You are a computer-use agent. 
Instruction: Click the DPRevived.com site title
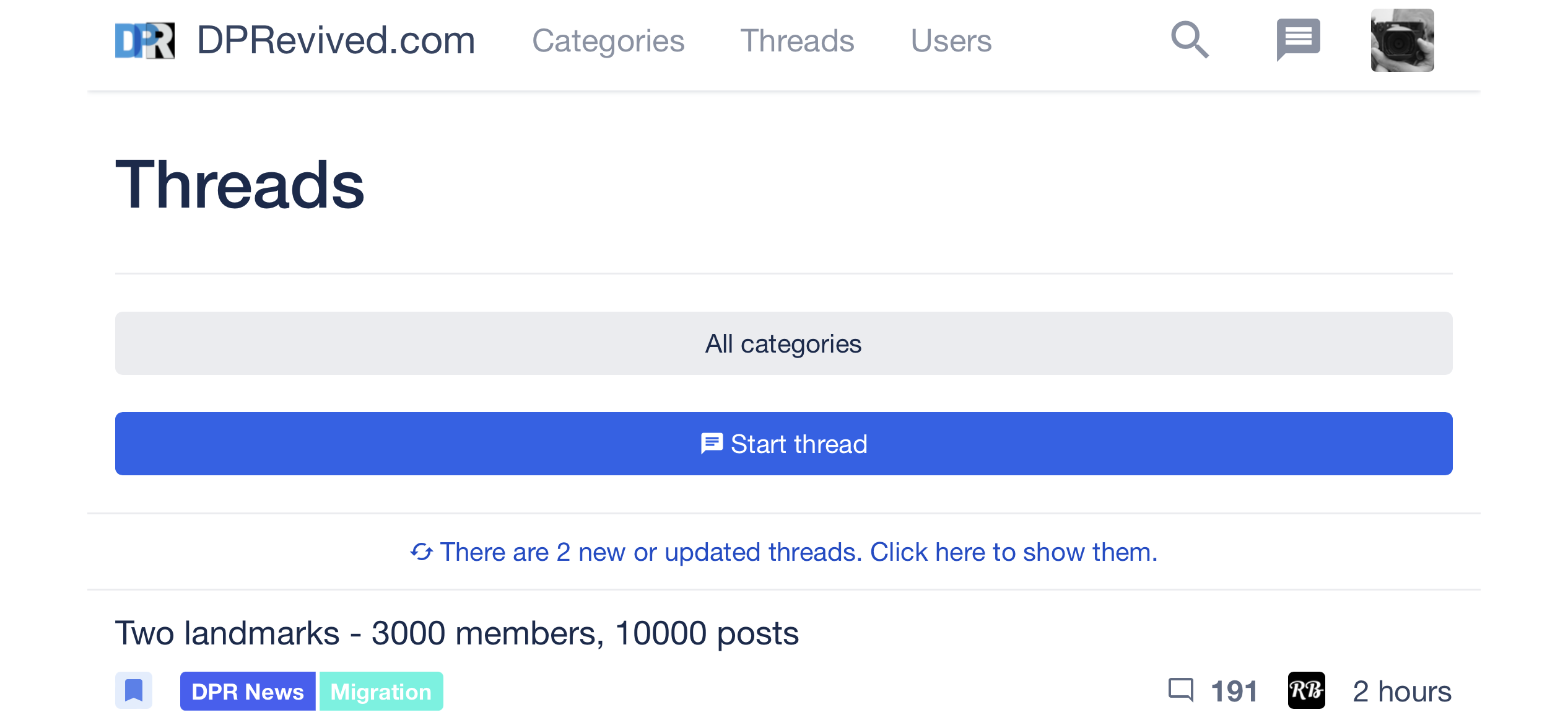pyautogui.click(x=336, y=41)
